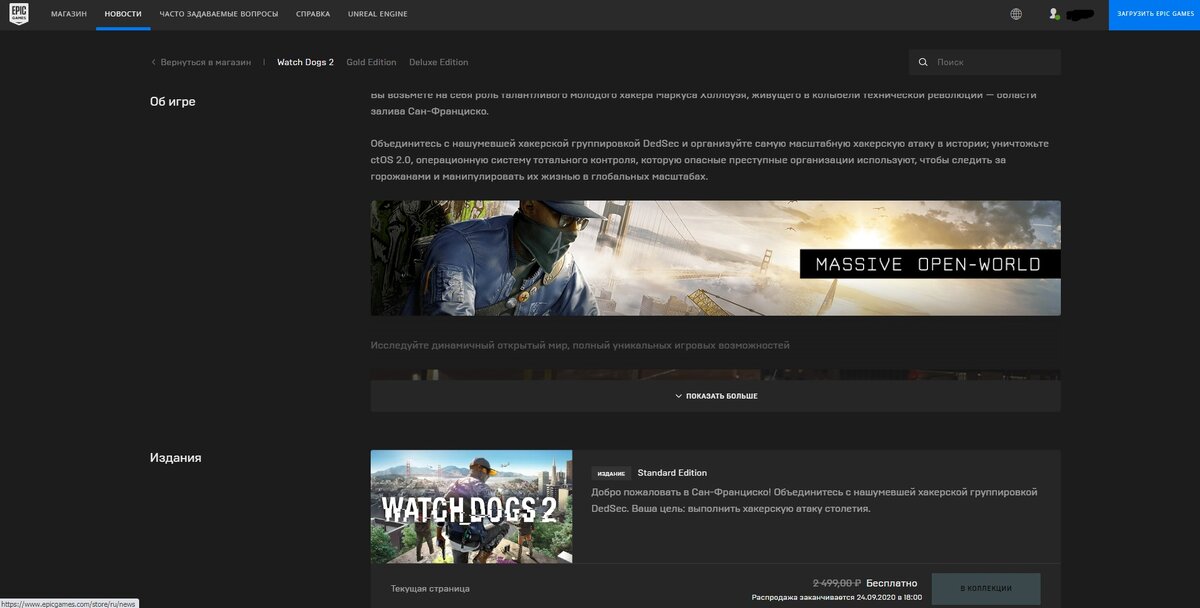
Task: Open the НОВОСТИ menu item
Action: click(x=123, y=14)
